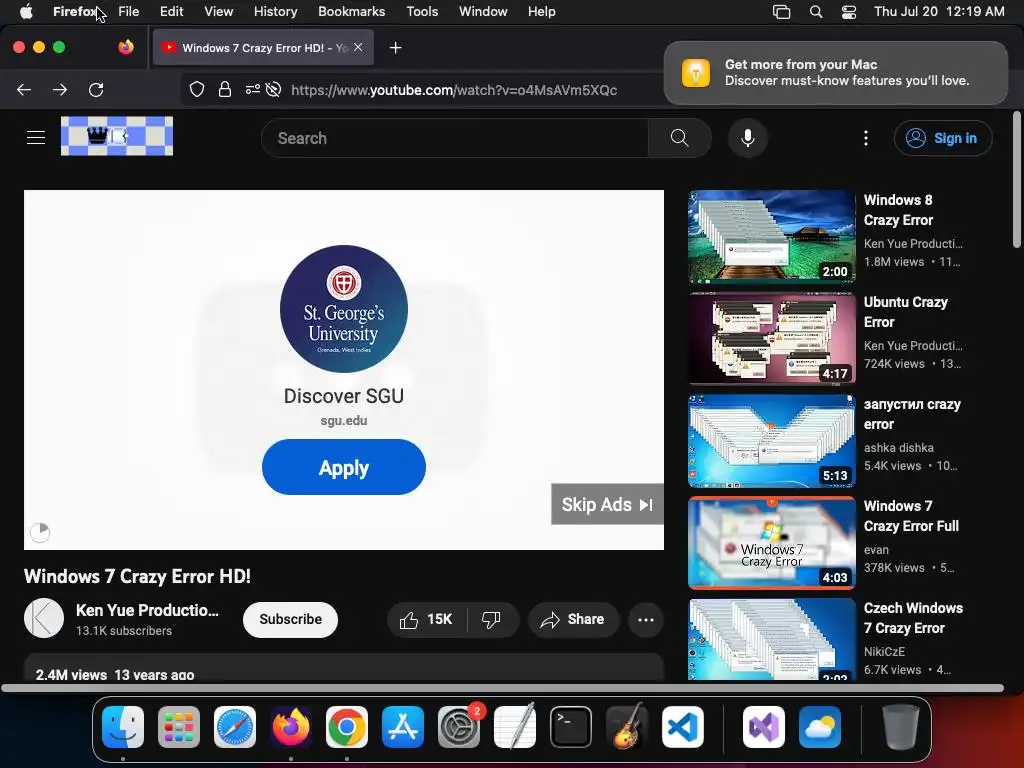This screenshot has height=768, width=1024.
Task: Subscribe to Ken Yue Productions
Action: (x=290, y=619)
